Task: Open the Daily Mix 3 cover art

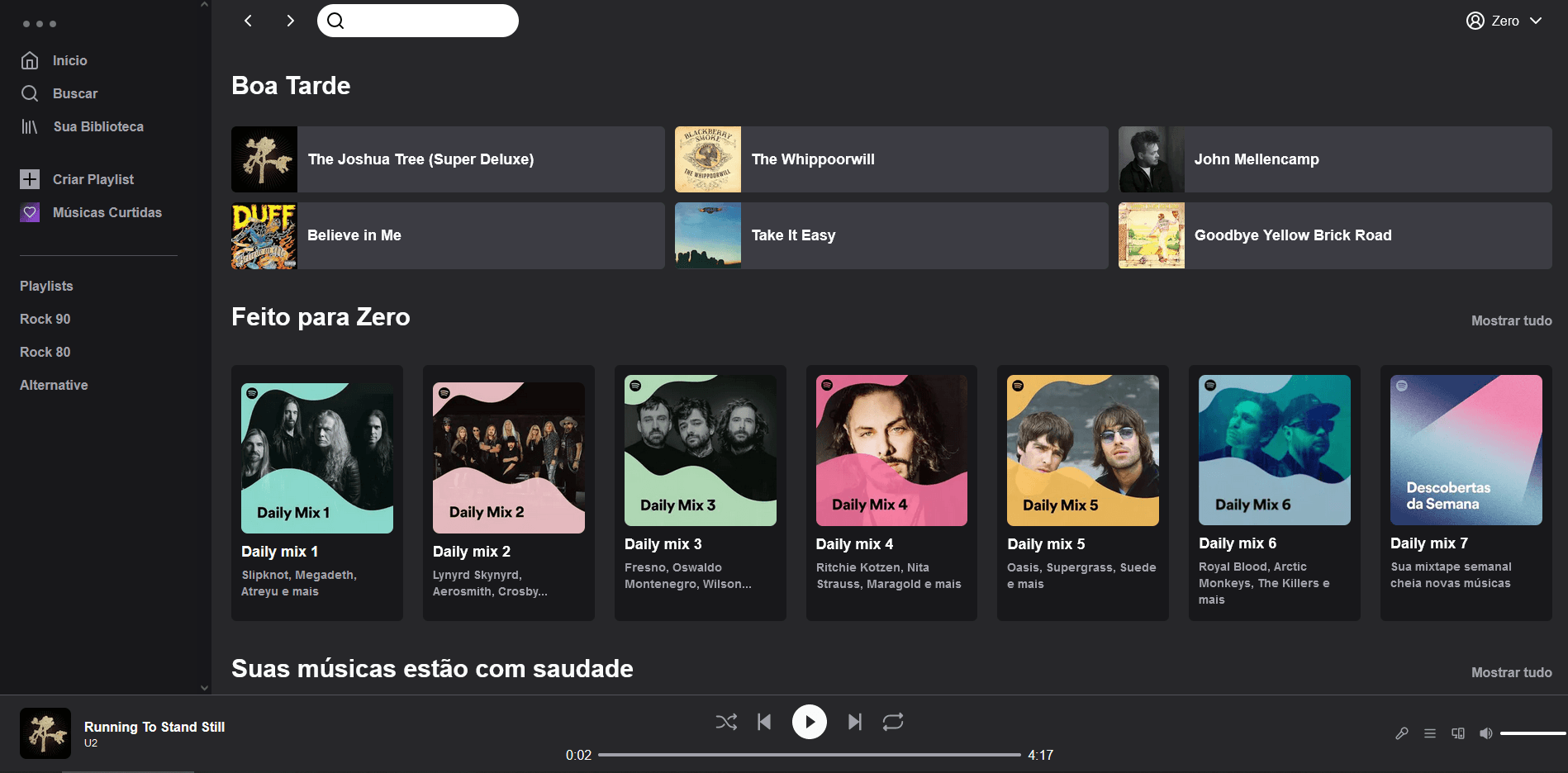Action: click(x=701, y=451)
